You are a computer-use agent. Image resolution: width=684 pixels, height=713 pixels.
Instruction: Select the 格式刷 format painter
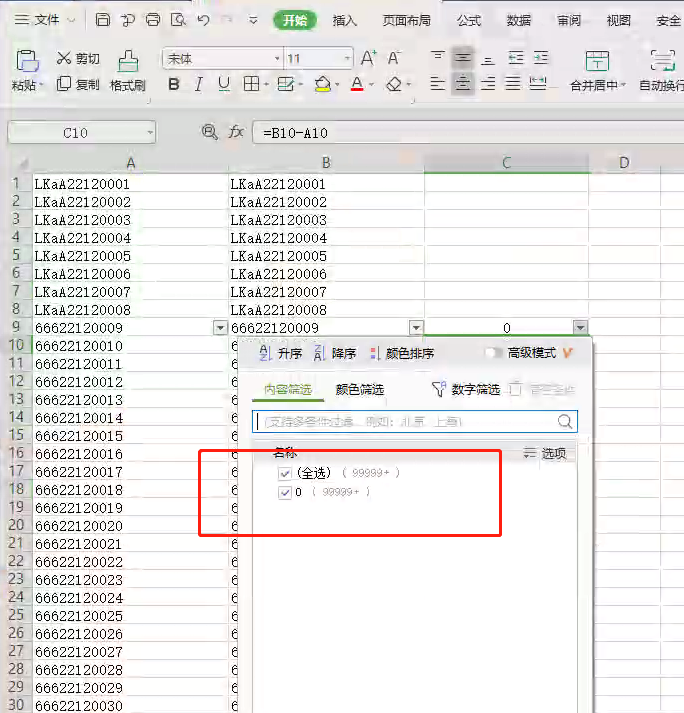[x=128, y=70]
